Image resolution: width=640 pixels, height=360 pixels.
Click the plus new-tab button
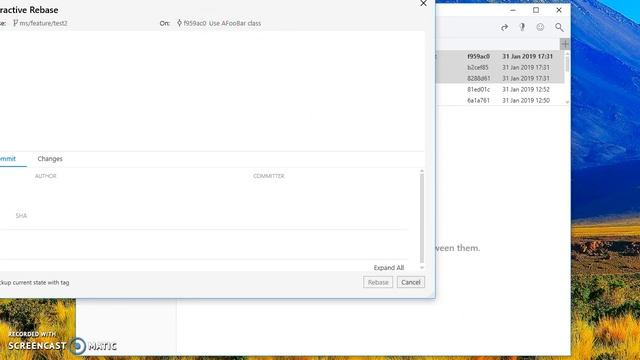pyautogui.click(x=565, y=44)
